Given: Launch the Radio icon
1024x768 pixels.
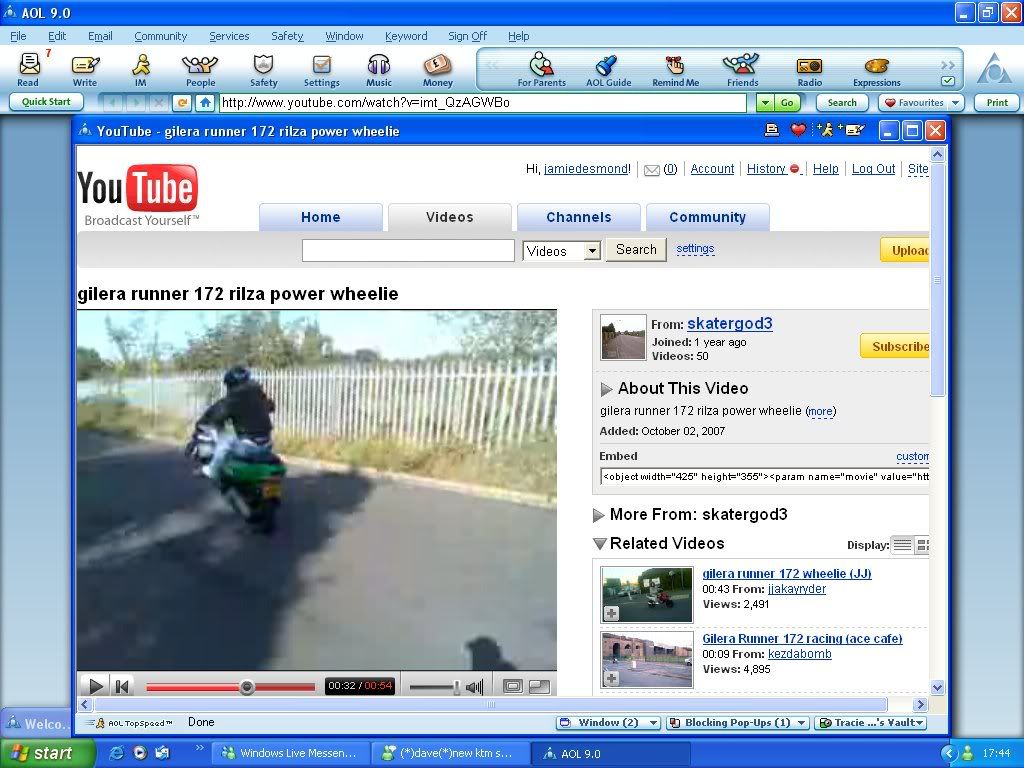Looking at the screenshot, I should (809, 69).
